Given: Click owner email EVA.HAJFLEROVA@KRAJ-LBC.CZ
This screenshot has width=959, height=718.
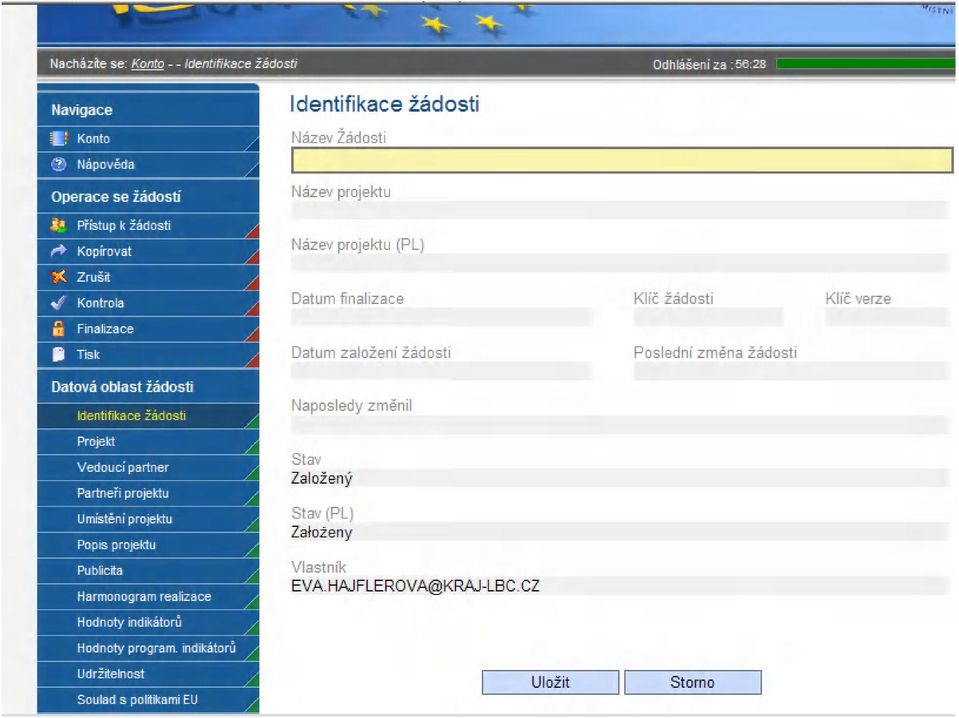Looking at the screenshot, I should (x=415, y=586).
